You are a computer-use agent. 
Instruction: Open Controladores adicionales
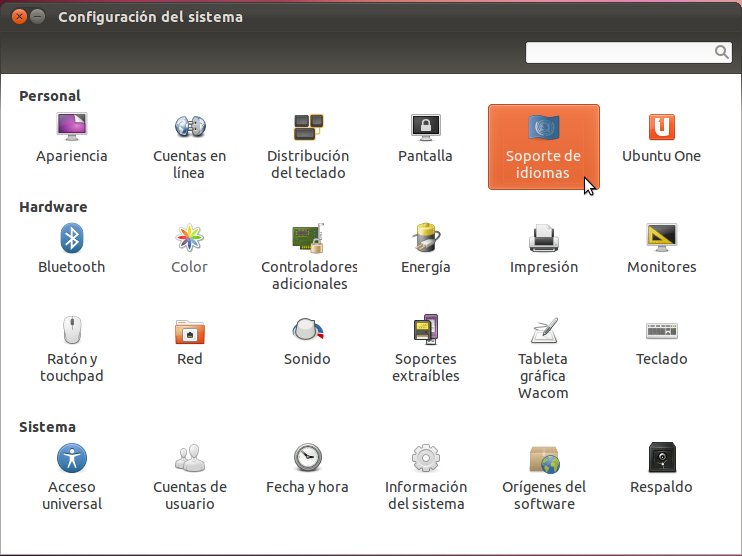click(x=309, y=257)
